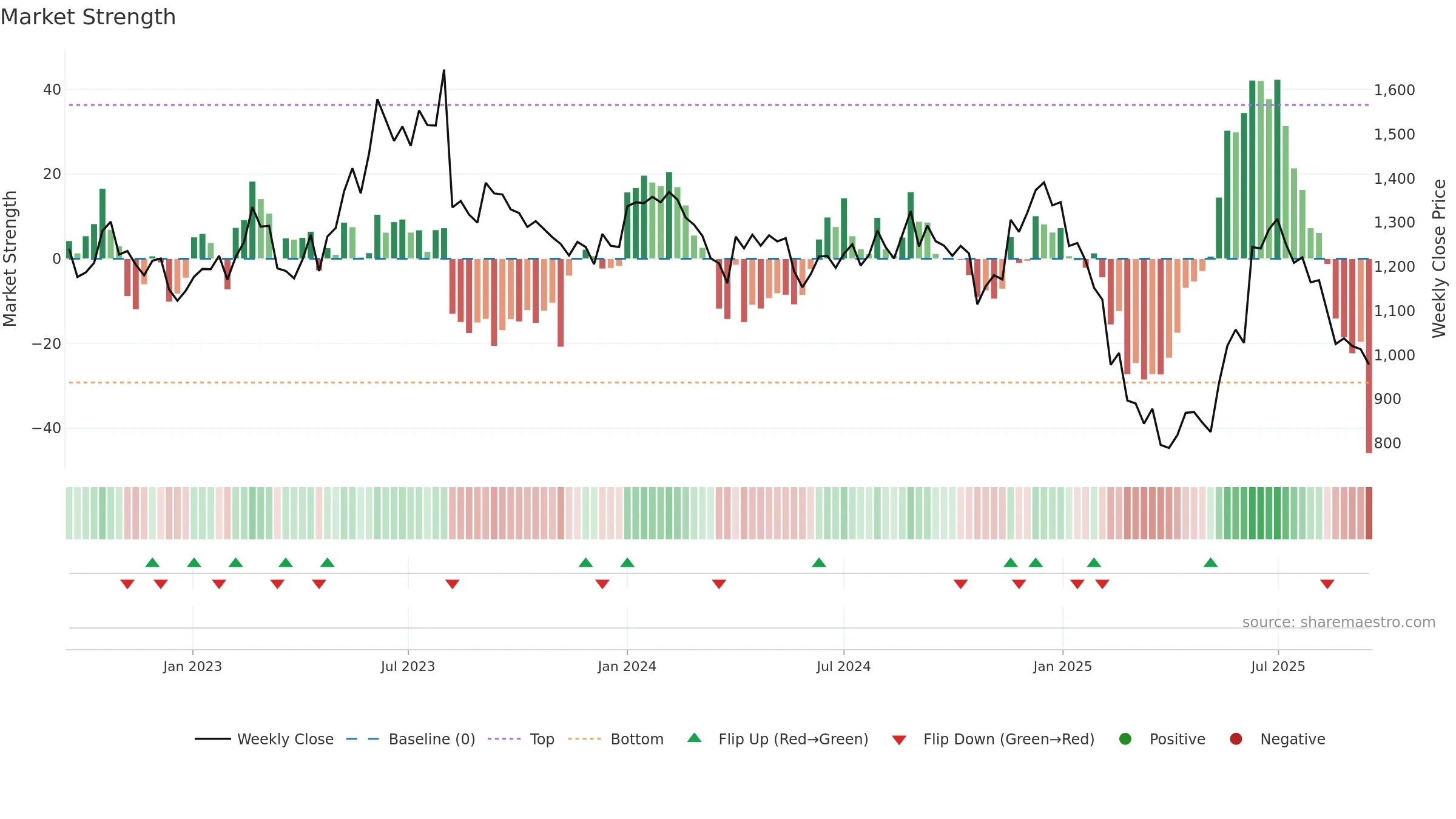The width and height of the screenshot is (1456, 819).
Task: Click the red Flip Down triangle legend icon
Action: [899, 740]
